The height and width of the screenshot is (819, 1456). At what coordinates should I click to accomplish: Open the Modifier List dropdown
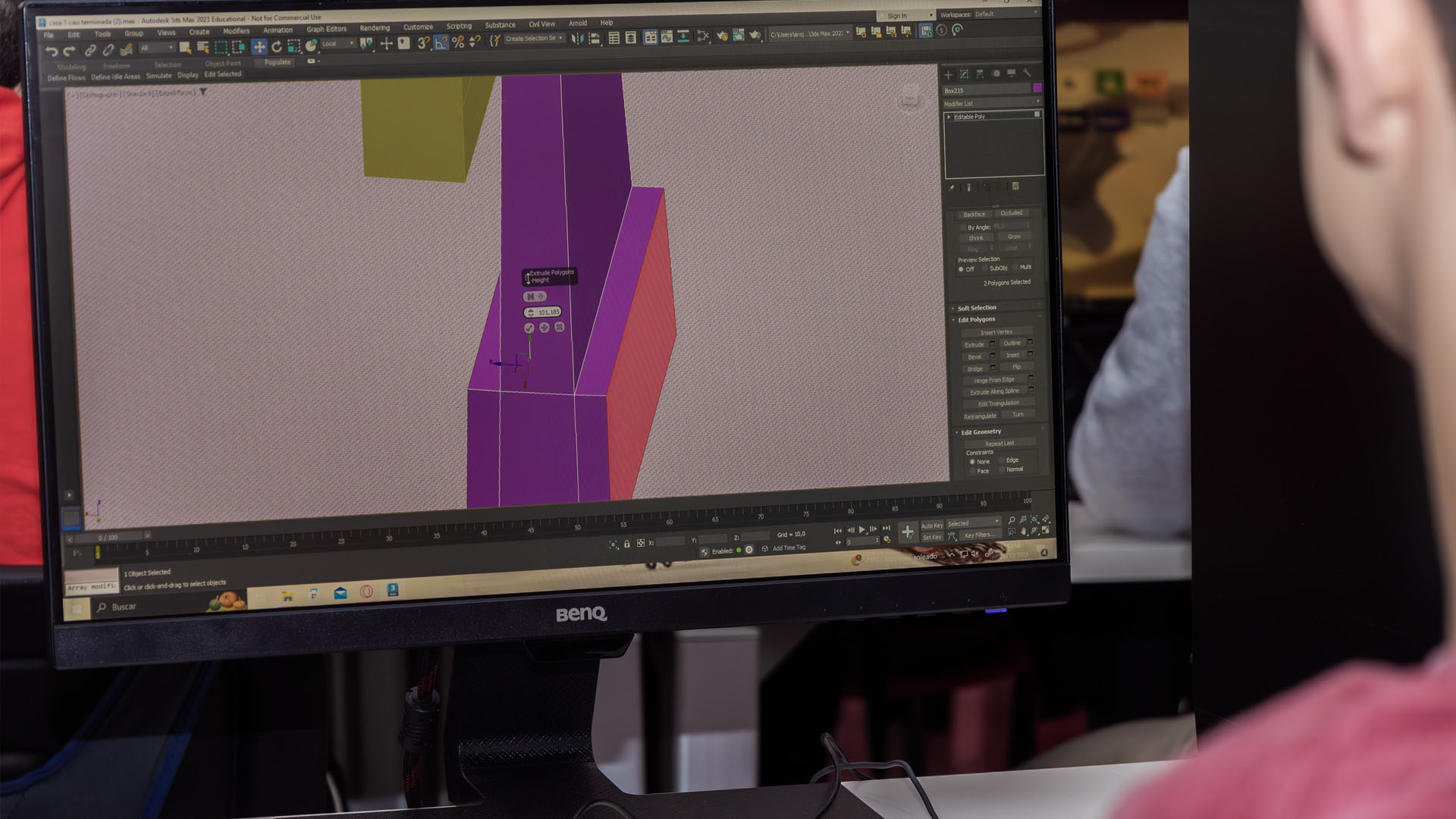[992, 103]
